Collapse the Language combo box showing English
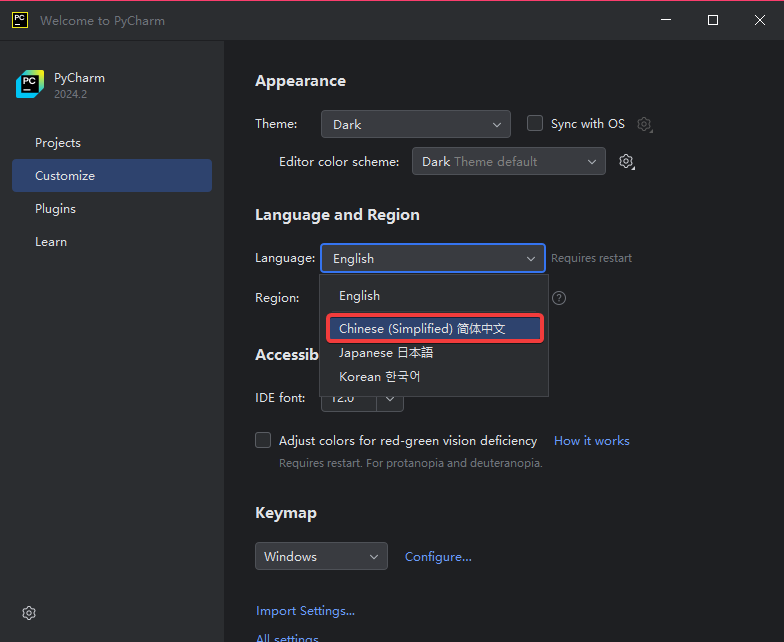The height and width of the screenshot is (642, 784). [x=432, y=258]
